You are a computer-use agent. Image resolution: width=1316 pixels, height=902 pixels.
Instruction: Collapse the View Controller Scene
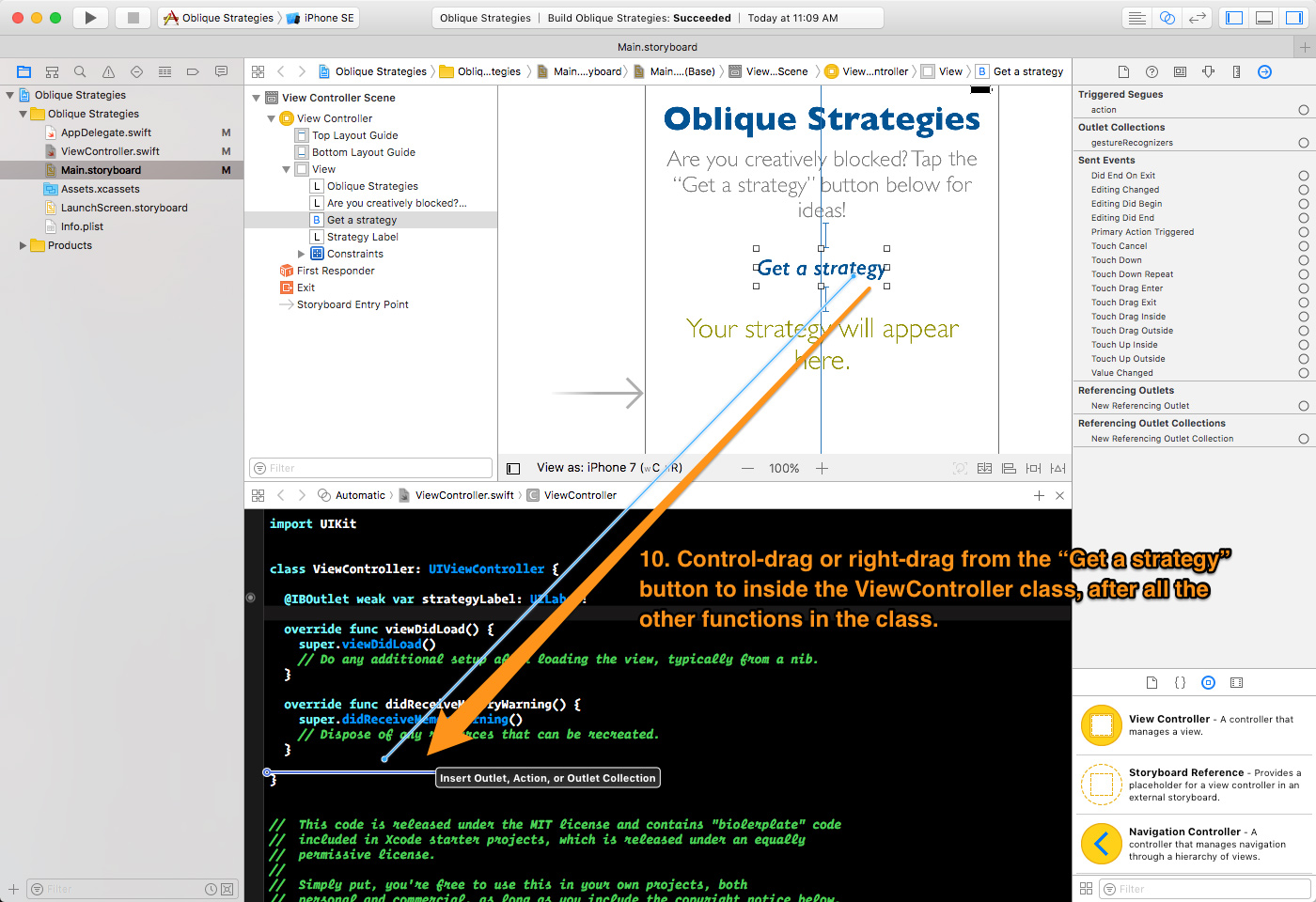(x=256, y=98)
